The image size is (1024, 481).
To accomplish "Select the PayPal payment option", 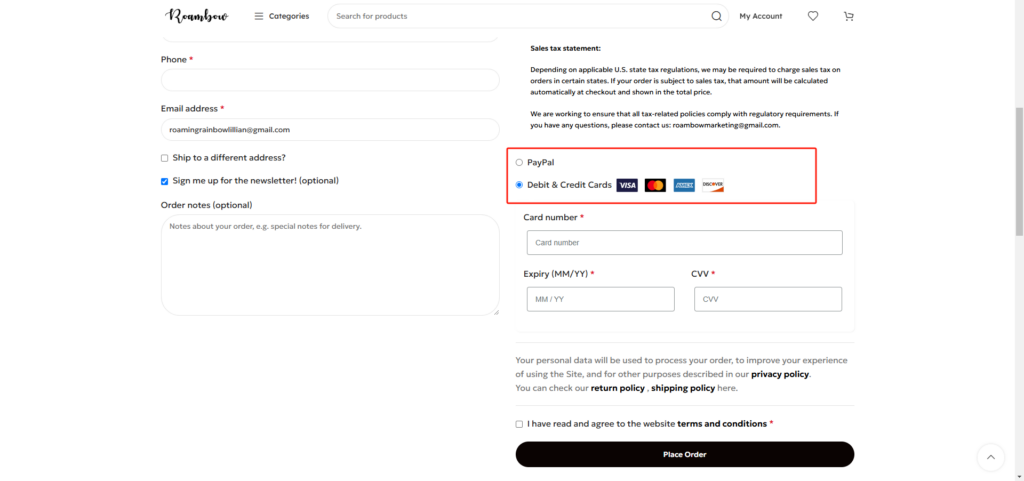I will [x=519, y=163].
